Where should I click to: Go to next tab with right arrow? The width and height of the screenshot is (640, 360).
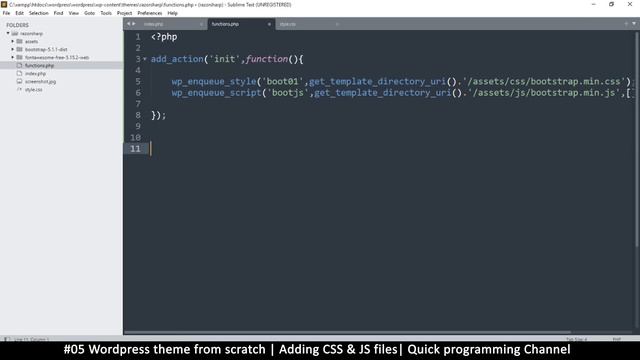[x=133, y=24]
